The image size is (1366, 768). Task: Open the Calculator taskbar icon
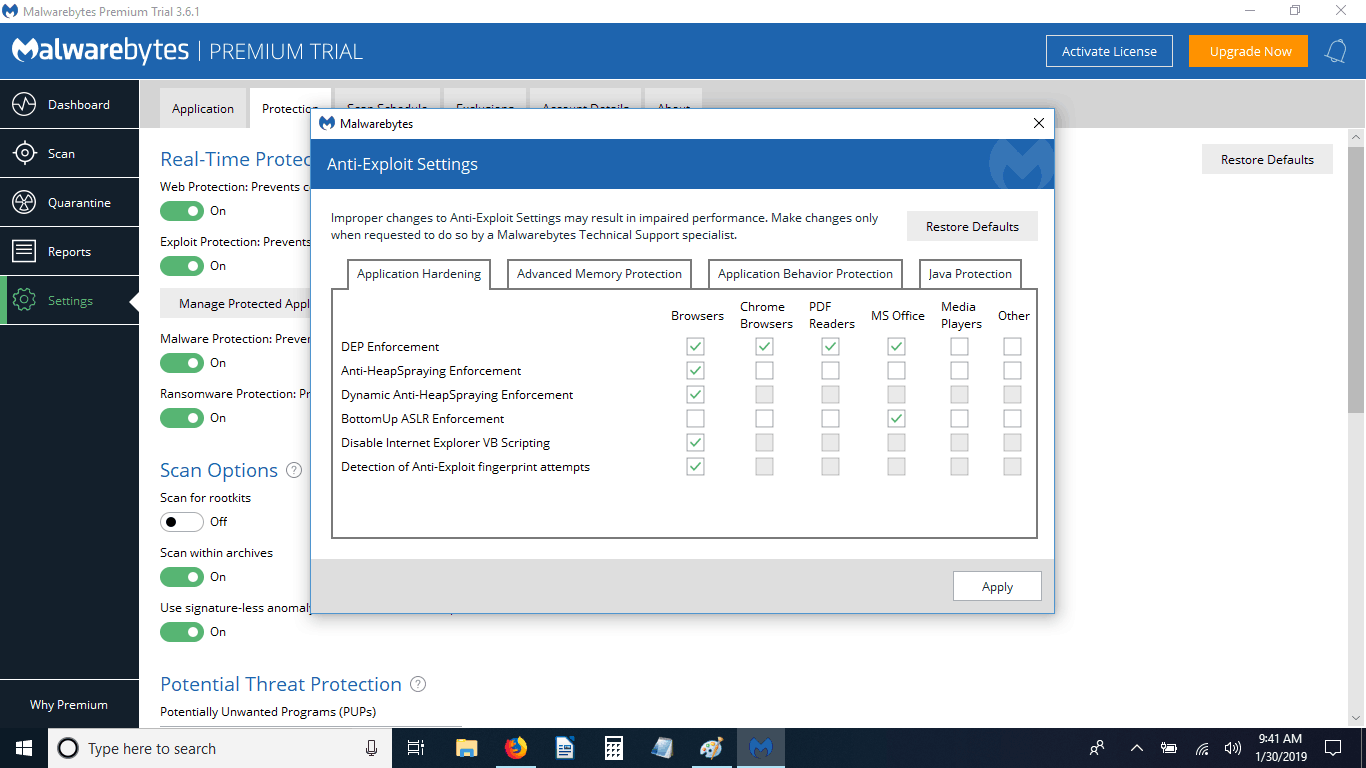[x=614, y=748]
